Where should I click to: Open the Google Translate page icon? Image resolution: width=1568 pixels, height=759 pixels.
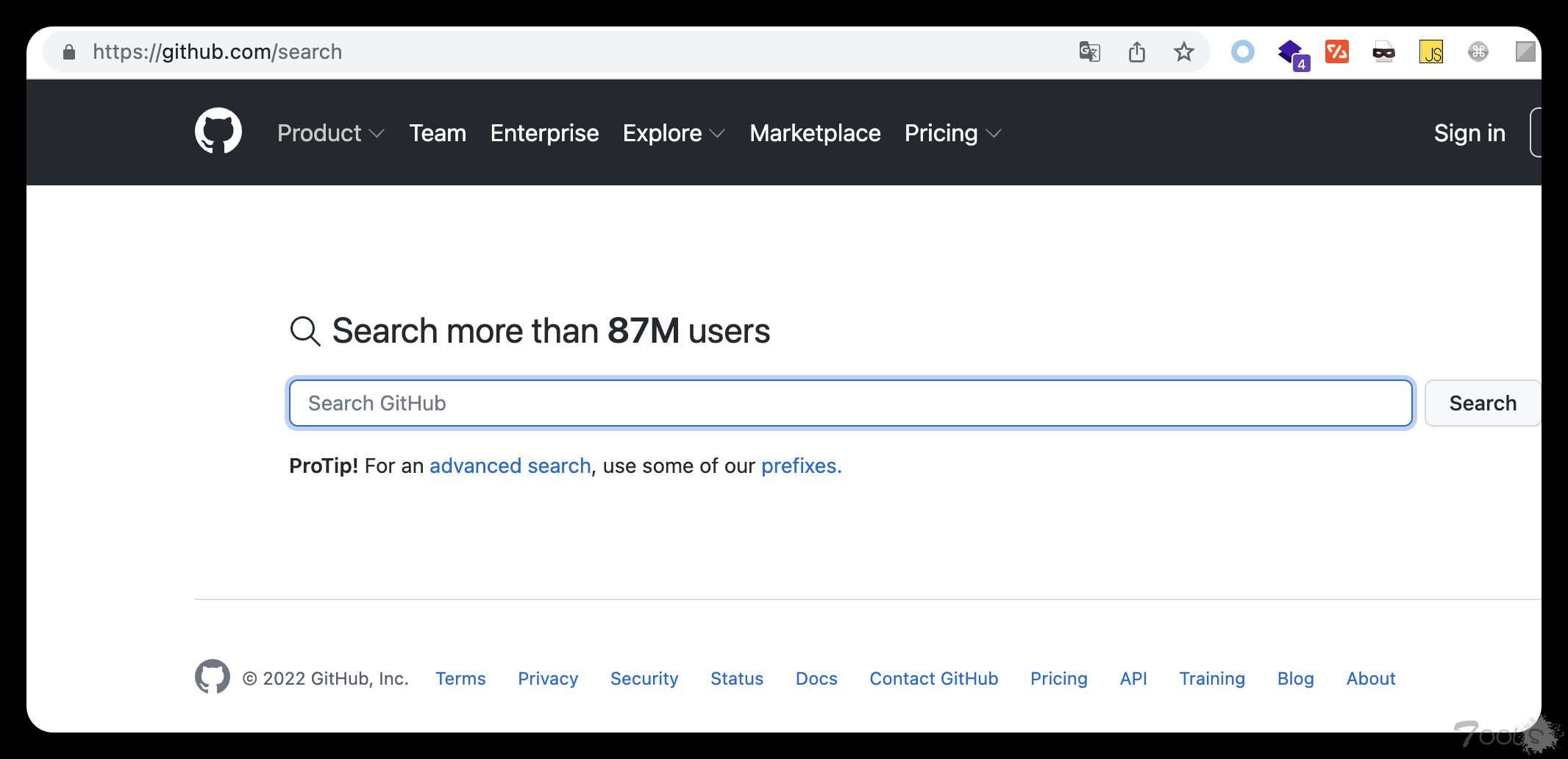coord(1089,51)
